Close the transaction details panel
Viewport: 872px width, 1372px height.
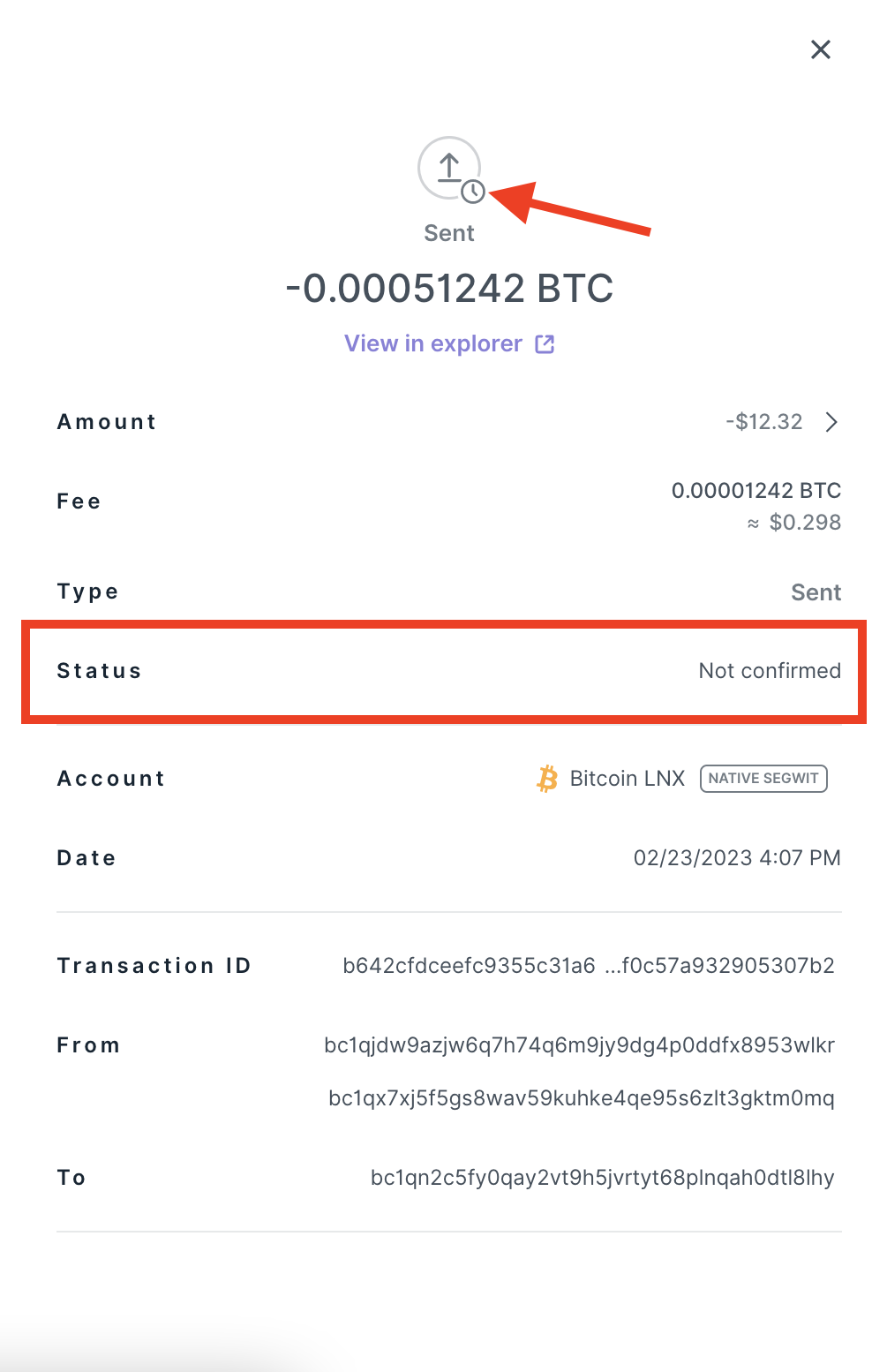(821, 49)
